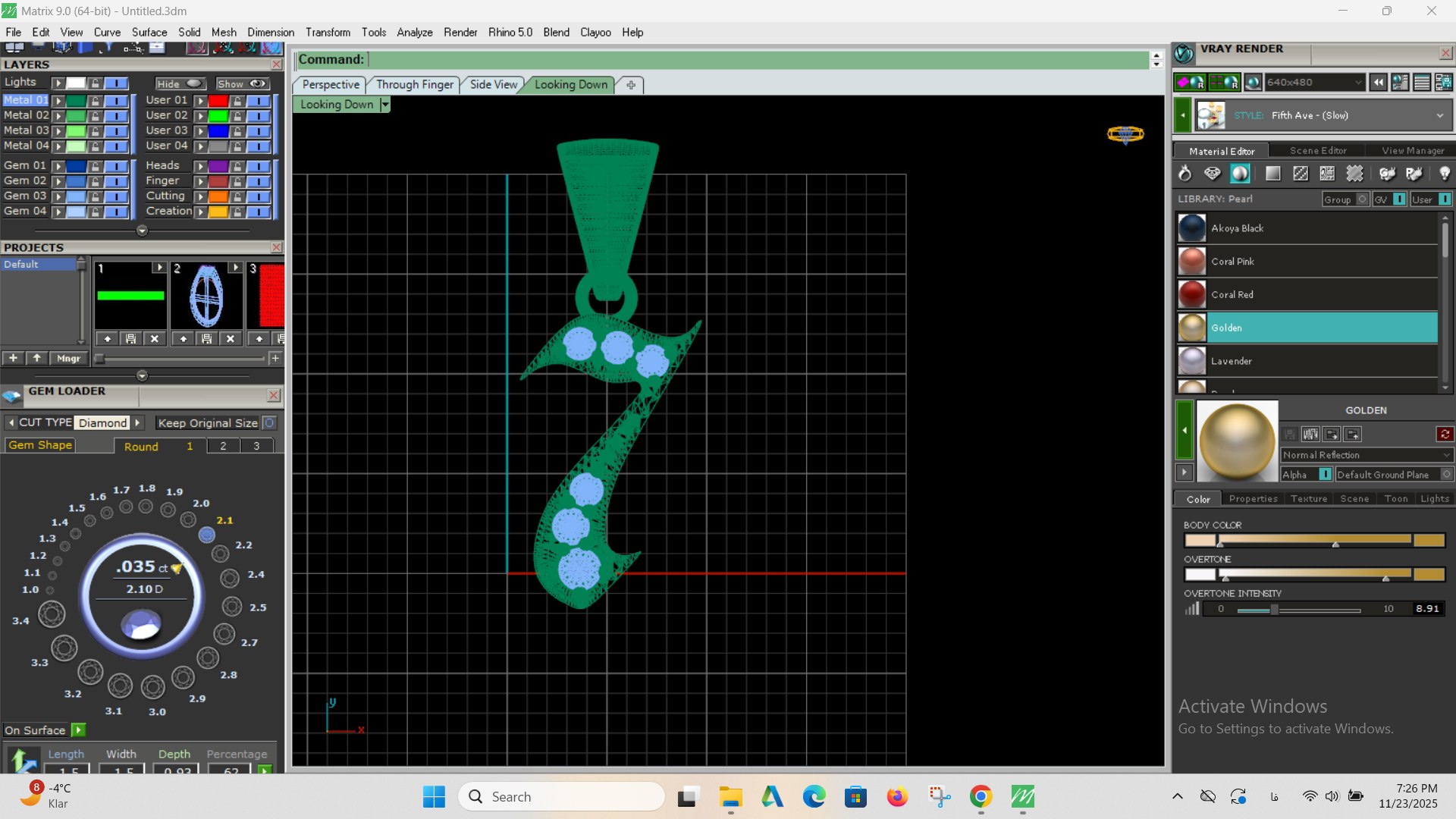The width and height of the screenshot is (1456, 819).
Task: Toggle Gem 01 layer visibility switch
Action: pyautogui.click(x=115, y=165)
